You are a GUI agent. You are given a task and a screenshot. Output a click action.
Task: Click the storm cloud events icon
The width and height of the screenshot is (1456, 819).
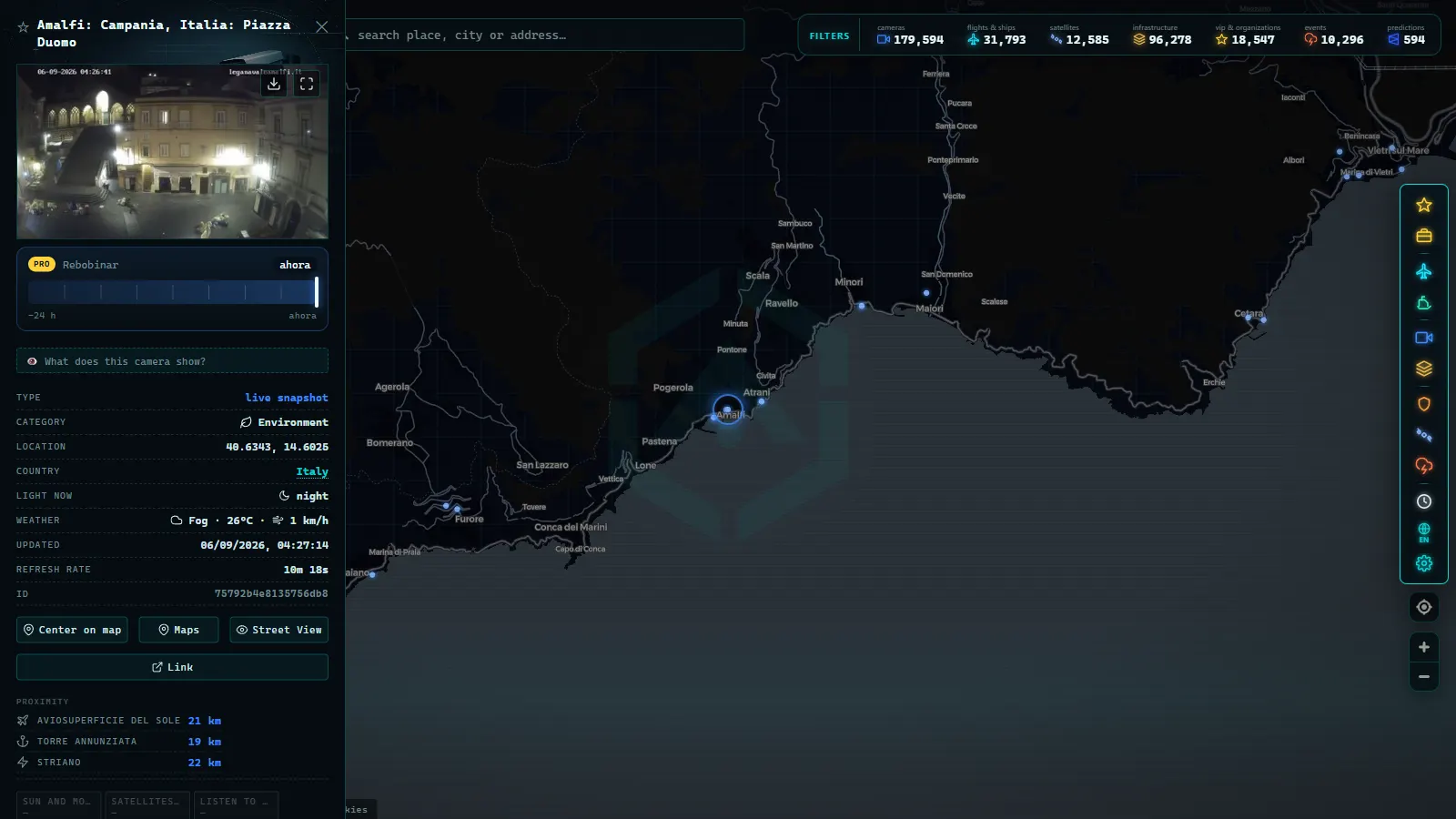point(1424,466)
